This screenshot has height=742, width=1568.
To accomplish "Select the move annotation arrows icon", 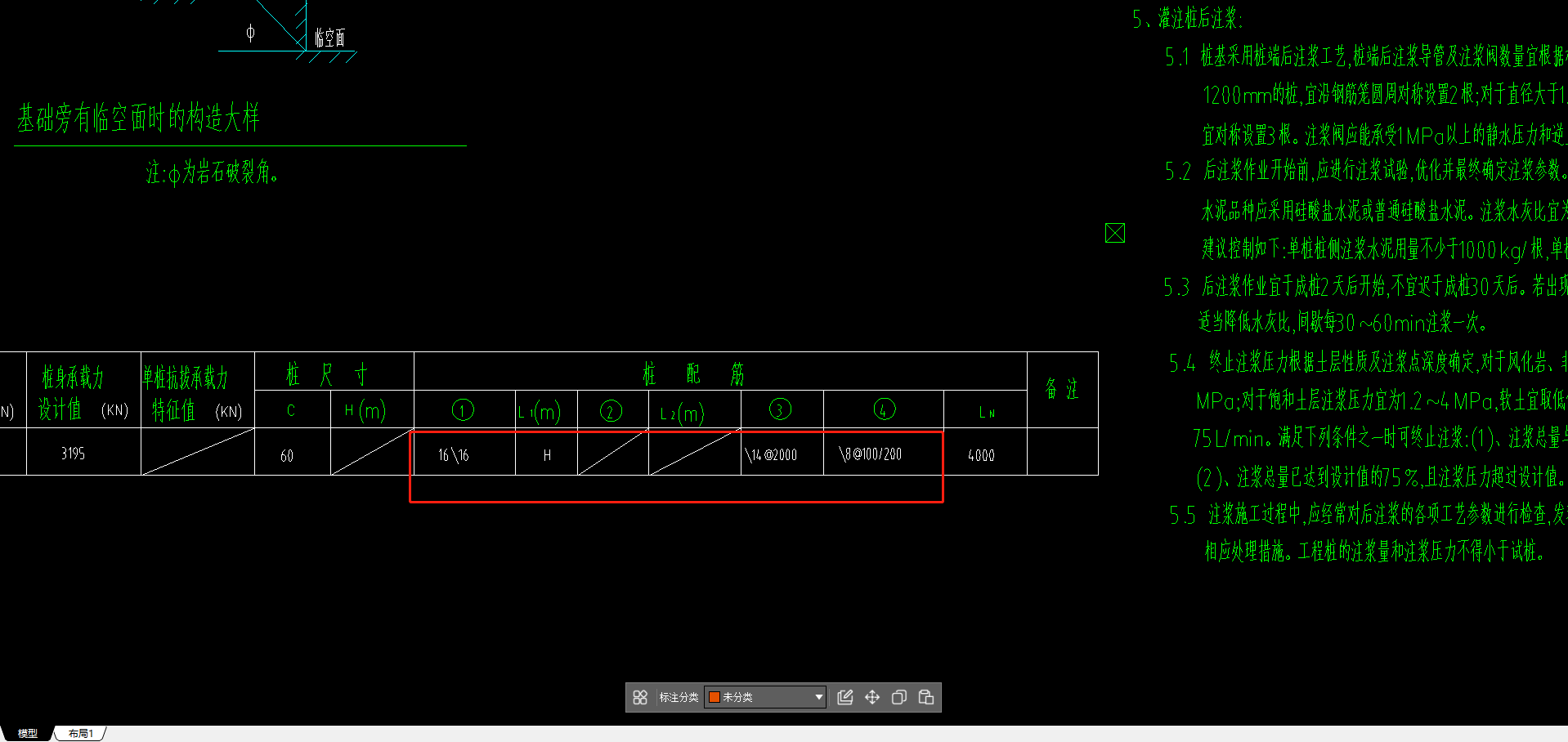I will pyautogui.click(x=872, y=697).
